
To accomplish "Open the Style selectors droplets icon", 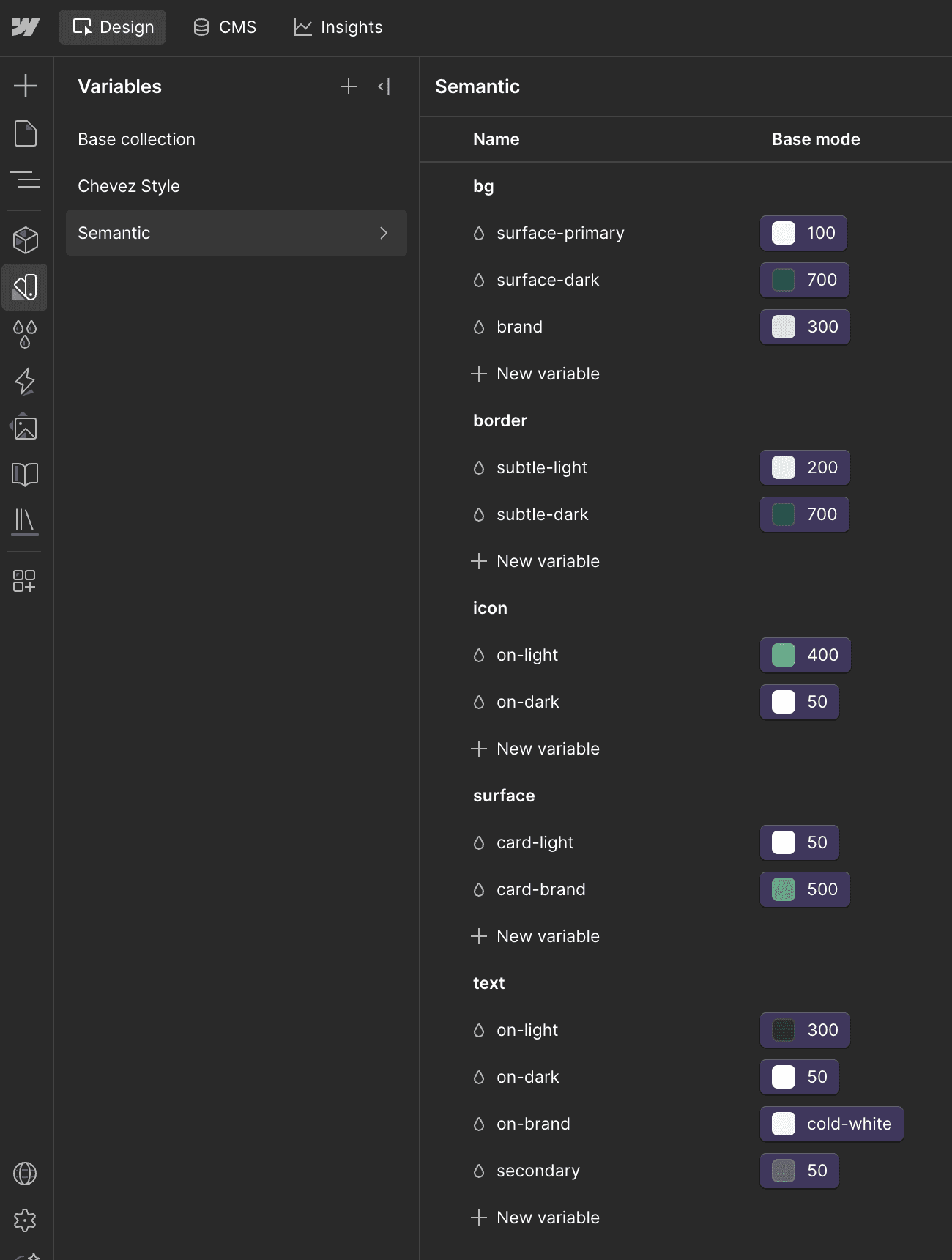I will (x=26, y=334).
